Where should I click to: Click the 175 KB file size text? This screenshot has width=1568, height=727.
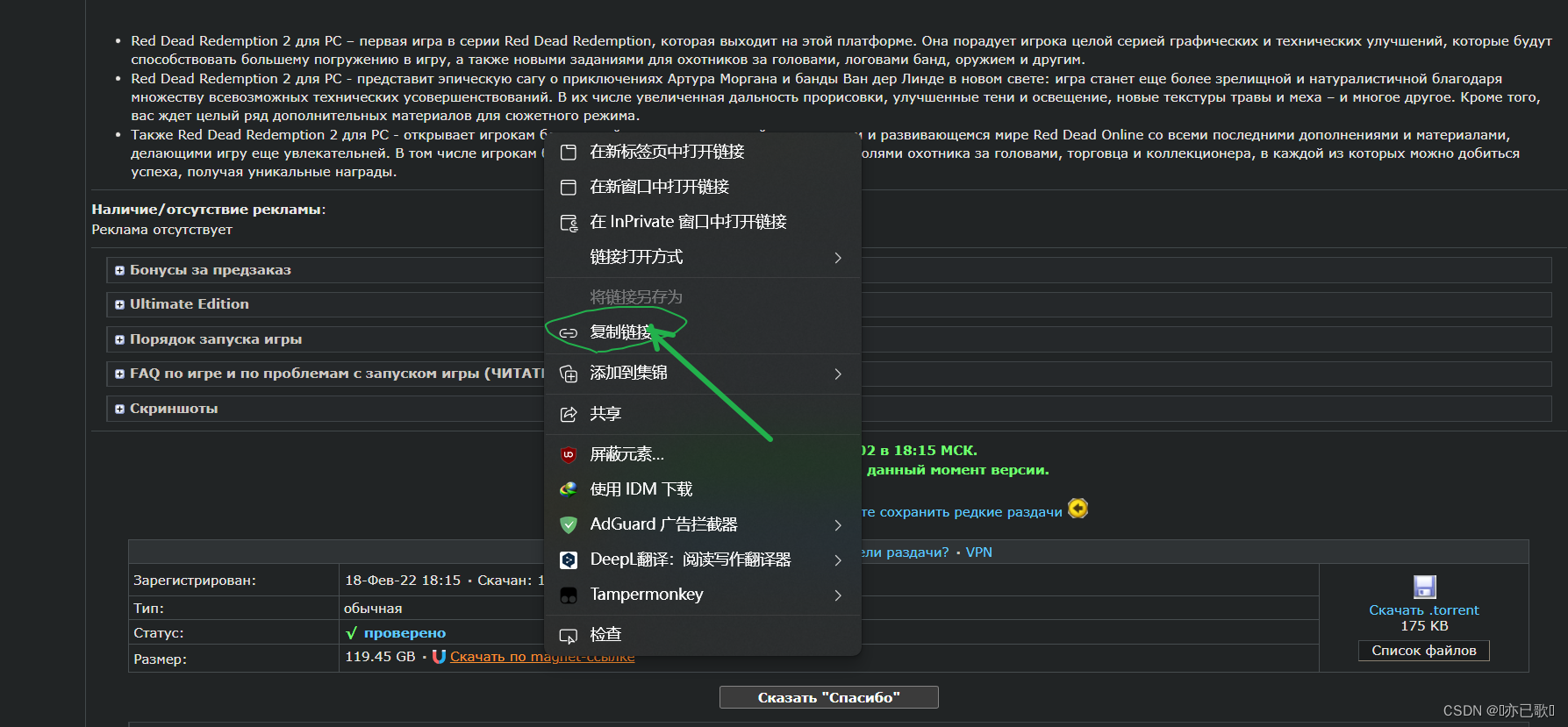pos(1424,626)
